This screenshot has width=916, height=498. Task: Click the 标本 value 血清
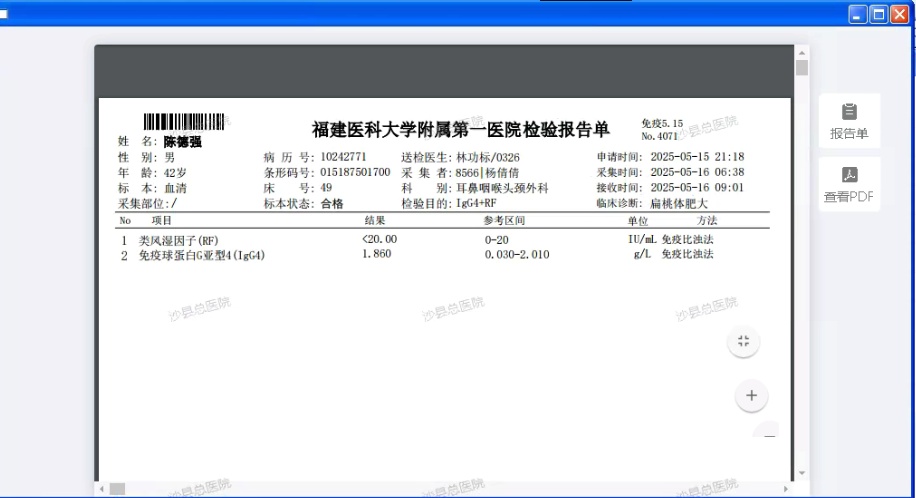[175, 188]
